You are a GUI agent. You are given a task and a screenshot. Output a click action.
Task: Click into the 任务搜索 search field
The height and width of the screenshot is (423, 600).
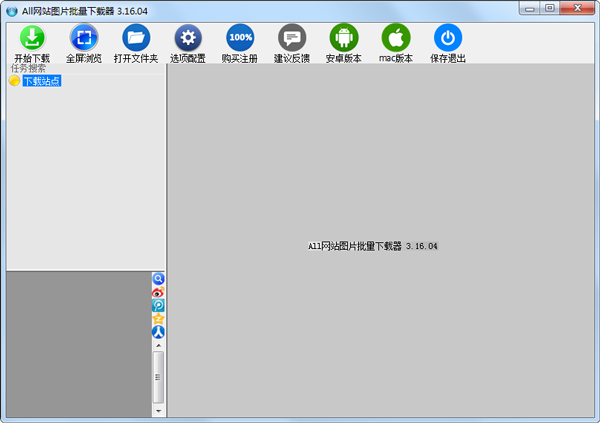pyautogui.click(x=86, y=69)
